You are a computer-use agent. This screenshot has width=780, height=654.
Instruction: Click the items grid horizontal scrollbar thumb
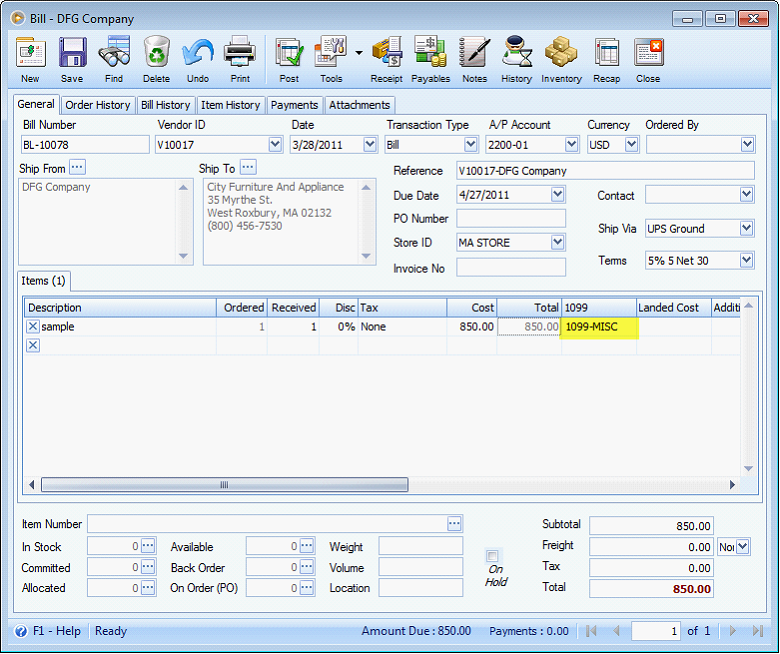225,484
